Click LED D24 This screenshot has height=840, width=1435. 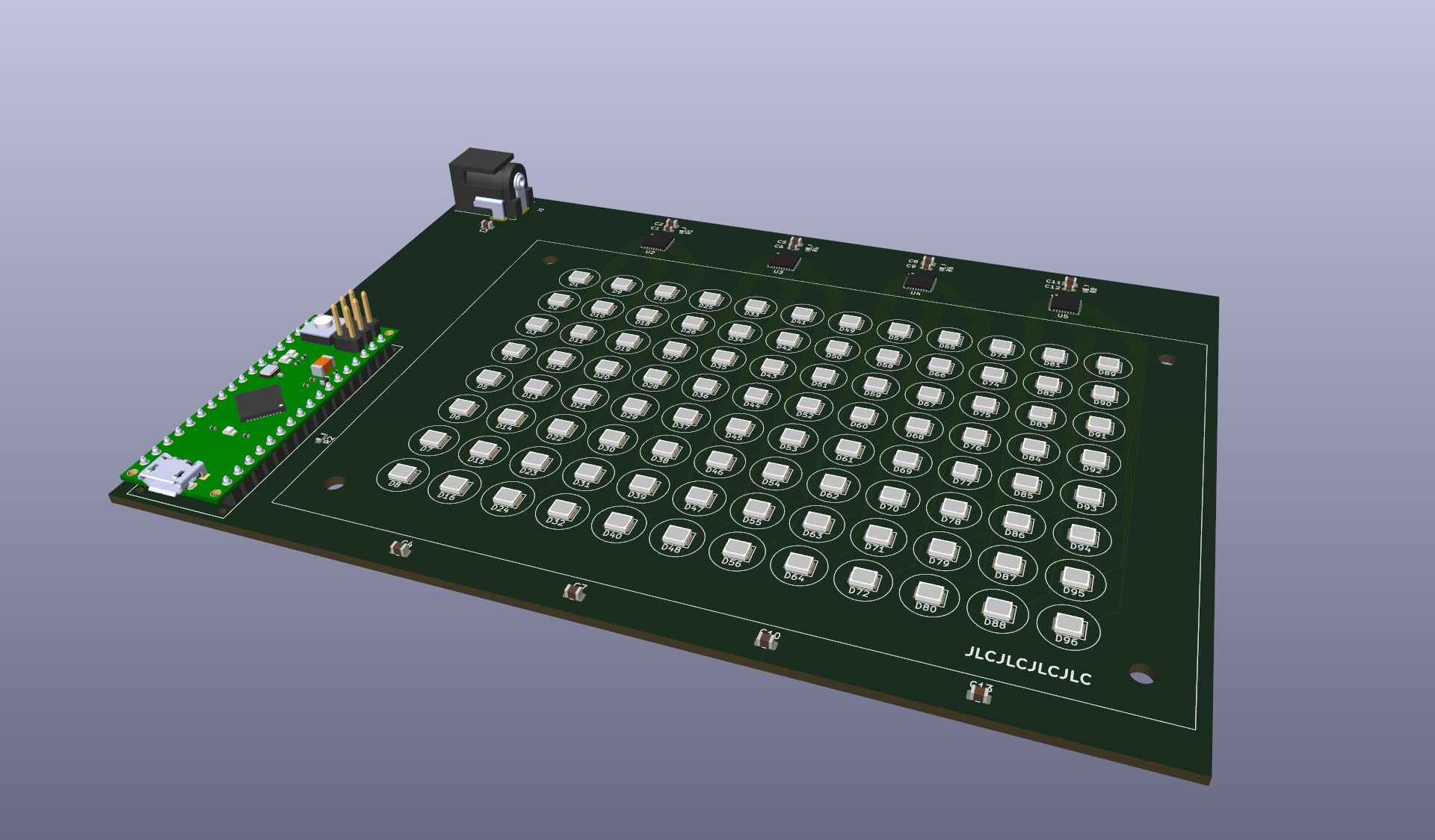508,497
